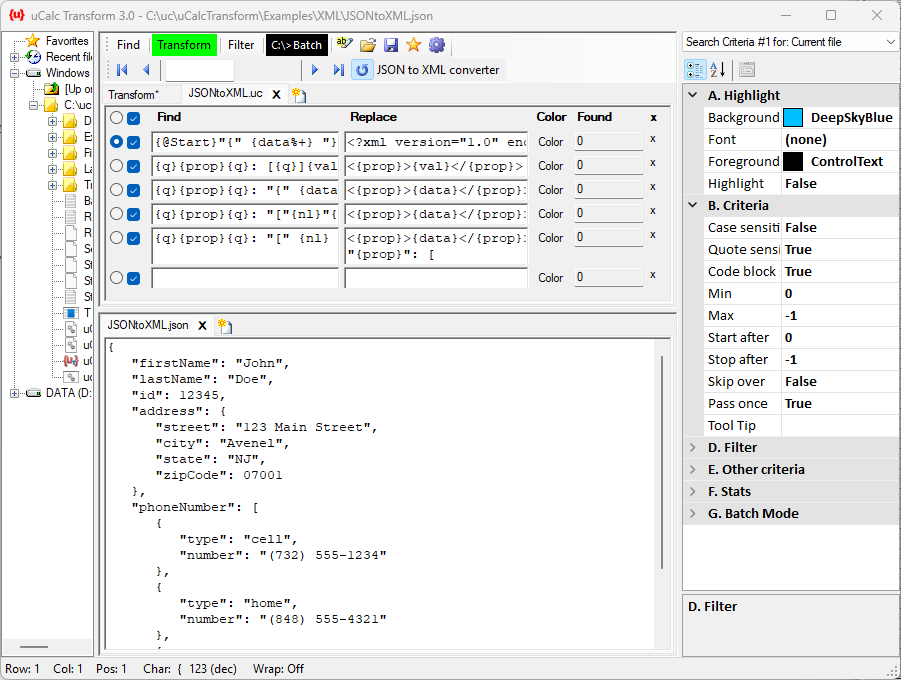Viewport: 901px width, 680px height.
Task: Select the Windows drive icon in tree
Action: [x=34, y=73]
